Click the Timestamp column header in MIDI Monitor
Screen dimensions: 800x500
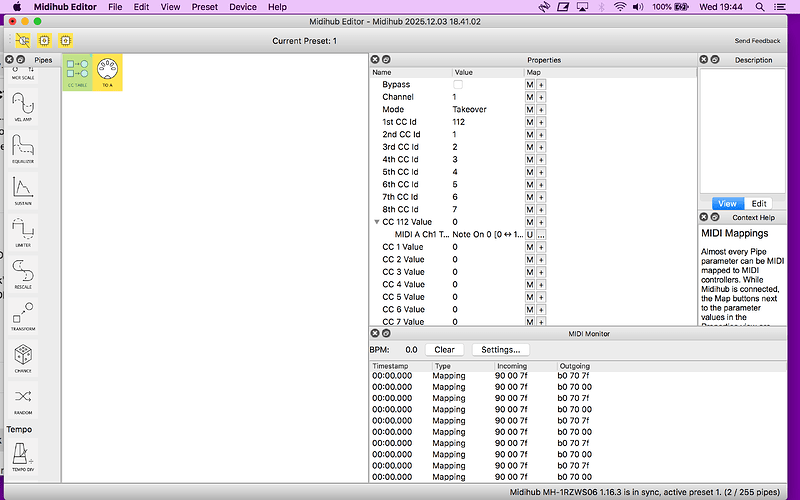[401, 366]
